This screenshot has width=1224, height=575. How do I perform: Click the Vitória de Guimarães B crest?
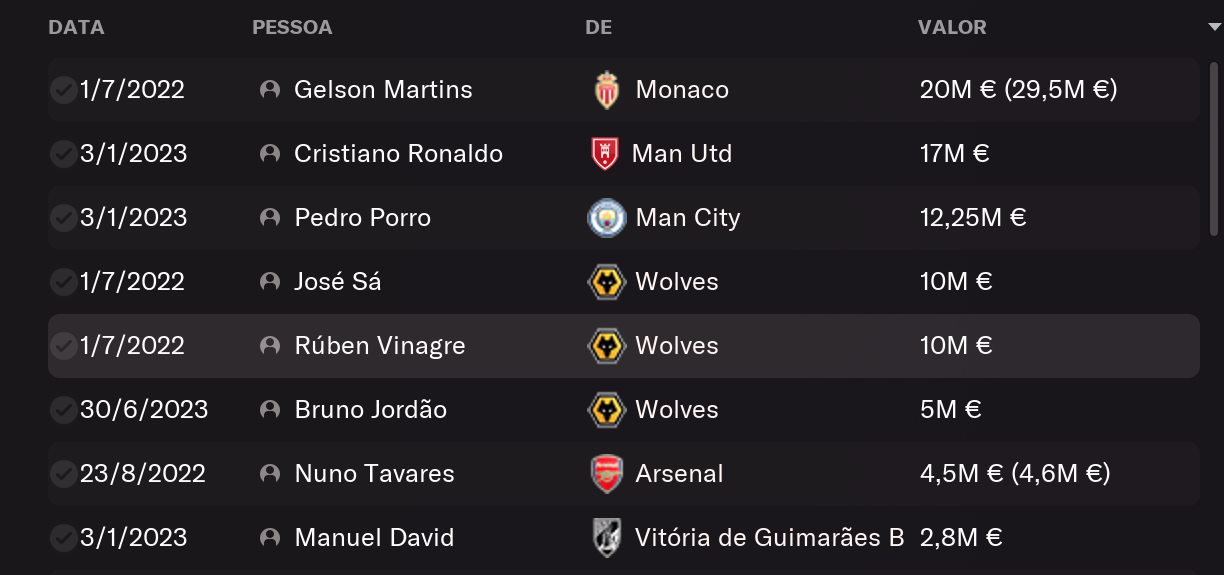[606, 538]
